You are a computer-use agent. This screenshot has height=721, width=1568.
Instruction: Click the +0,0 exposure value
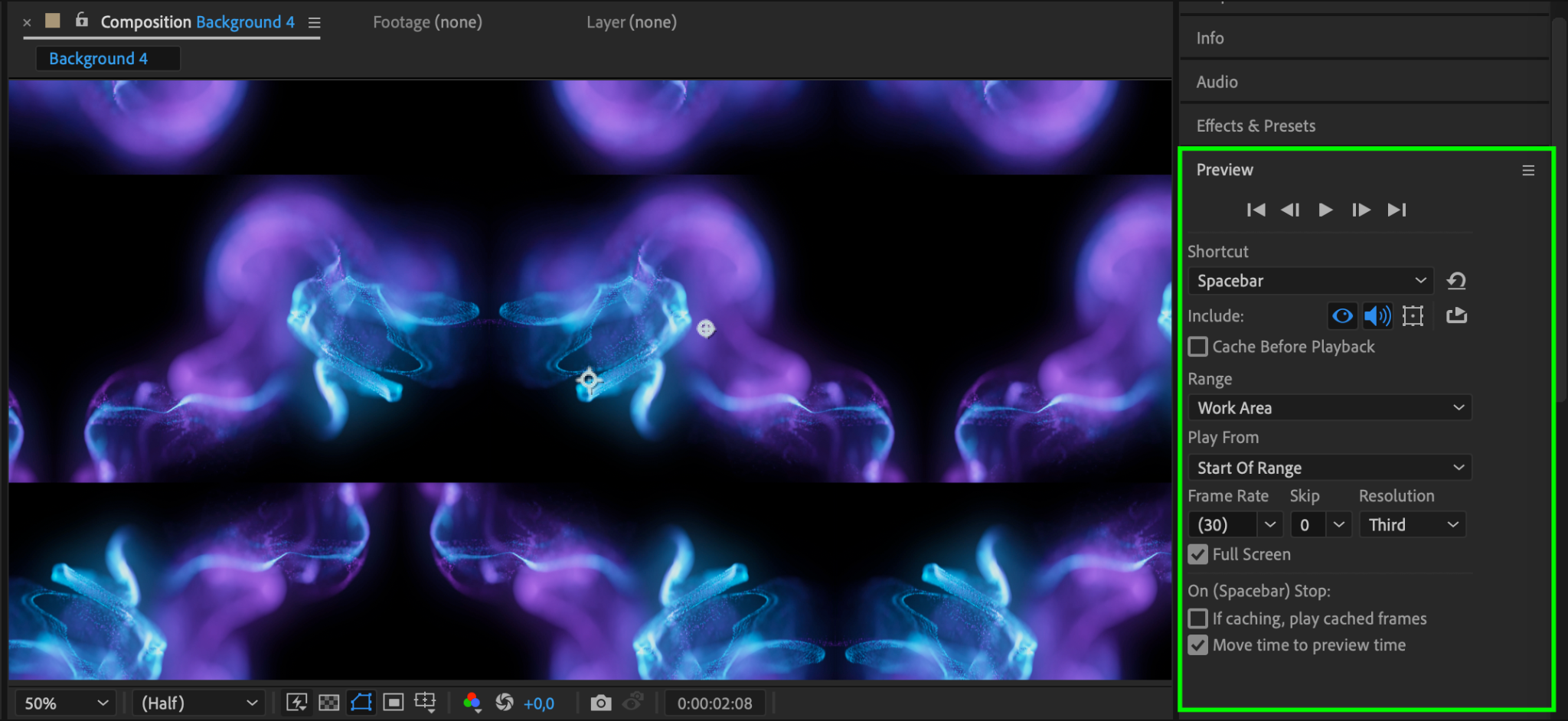point(539,703)
